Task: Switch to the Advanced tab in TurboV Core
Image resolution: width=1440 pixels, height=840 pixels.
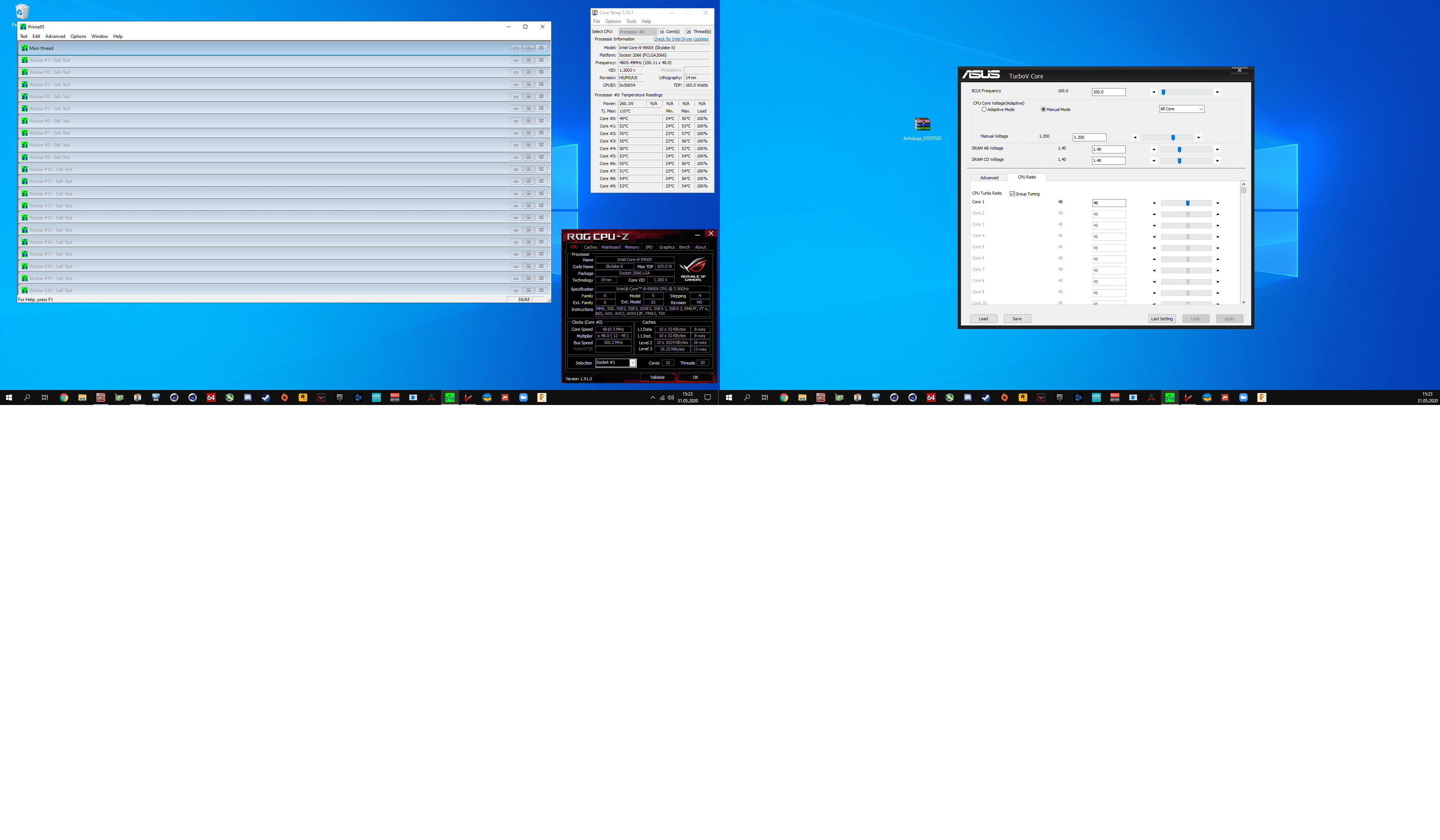Action: pyautogui.click(x=989, y=178)
